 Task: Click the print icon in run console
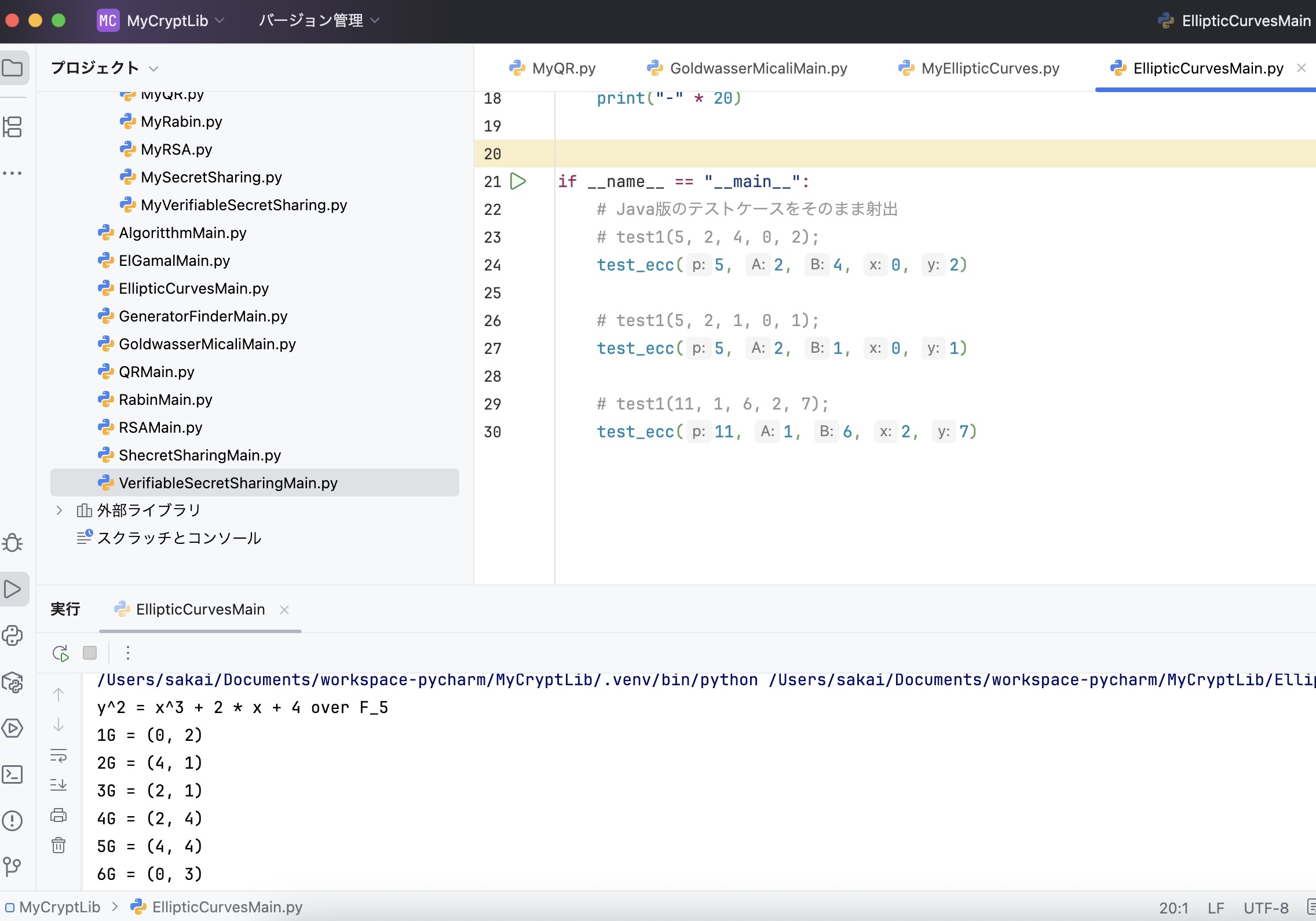click(59, 816)
